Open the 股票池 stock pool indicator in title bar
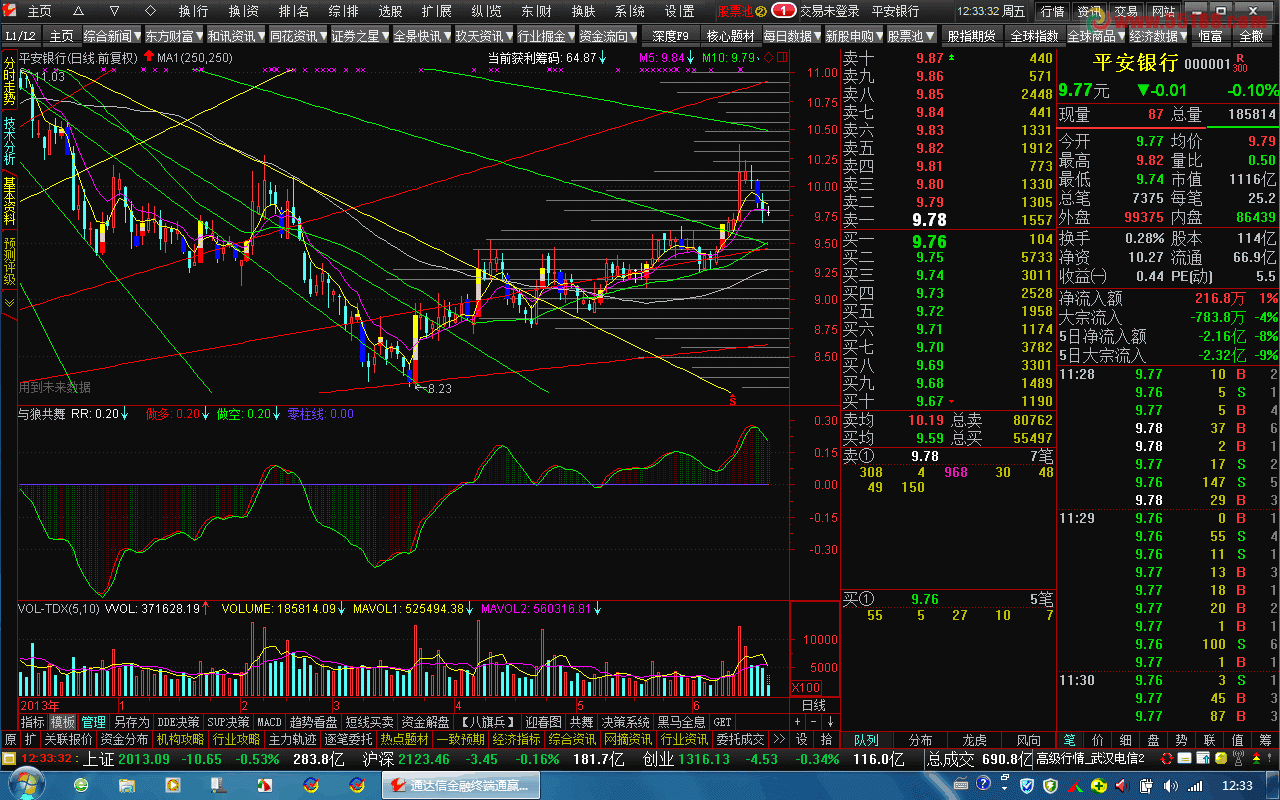Image resolution: width=1280 pixels, height=800 pixels. [741, 11]
